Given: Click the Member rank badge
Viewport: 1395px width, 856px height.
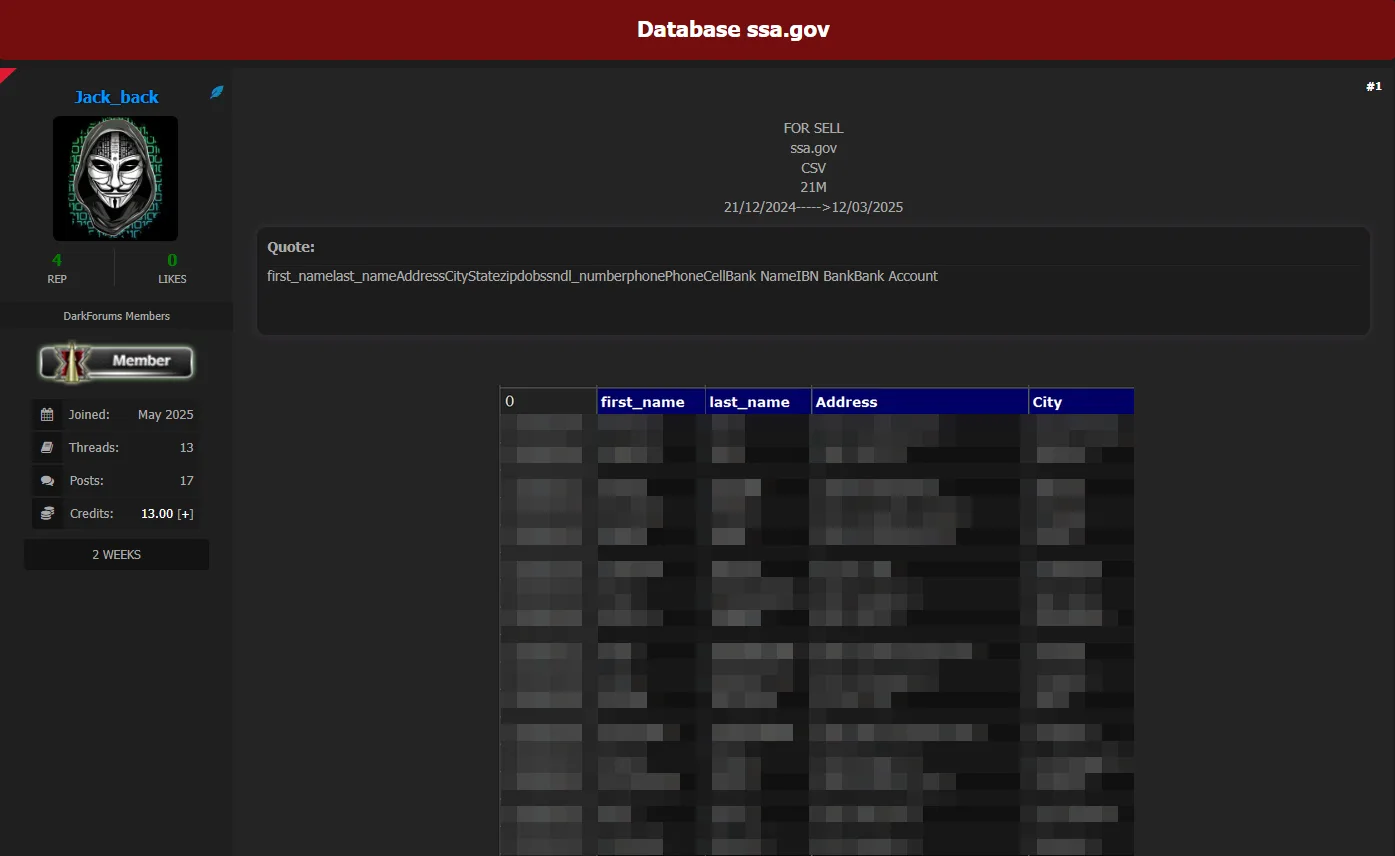Looking at the screenshot, I should click(x=116, y=361).
